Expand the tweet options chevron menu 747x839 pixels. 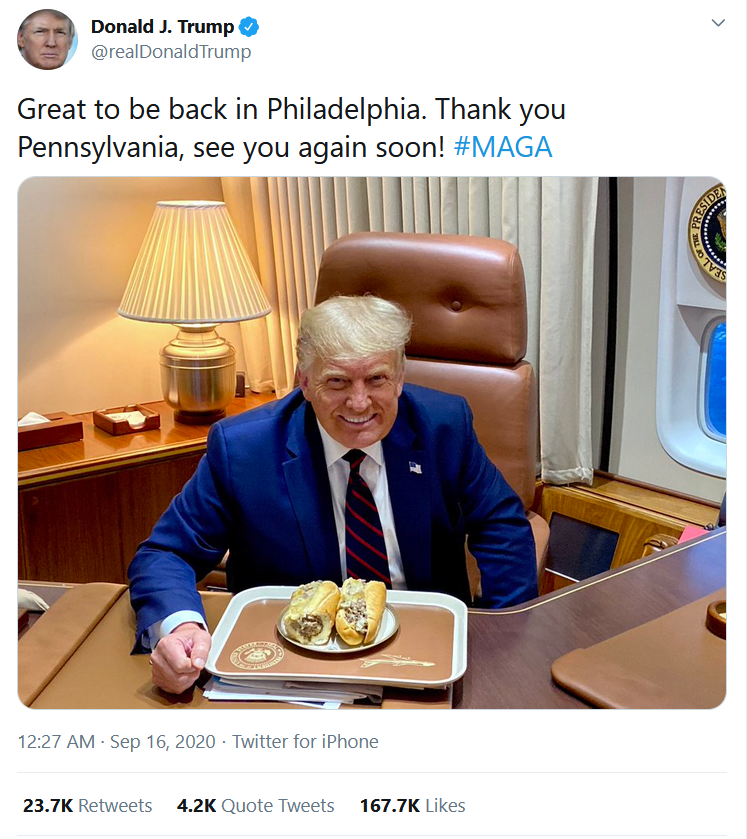pos(717,23)
